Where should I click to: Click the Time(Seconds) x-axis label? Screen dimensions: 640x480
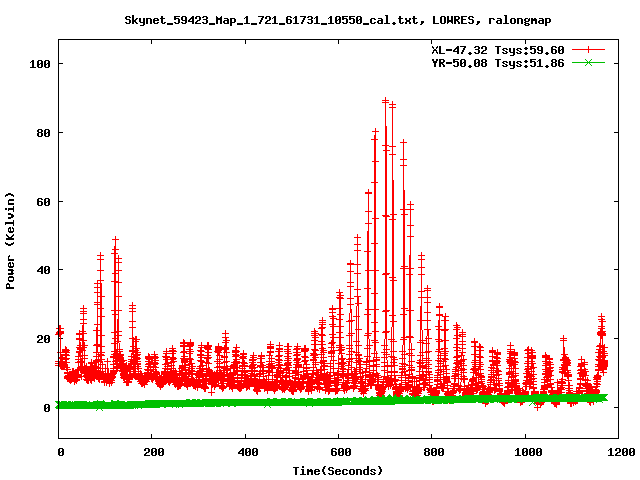pyautogui.click(x=338, y=471)
